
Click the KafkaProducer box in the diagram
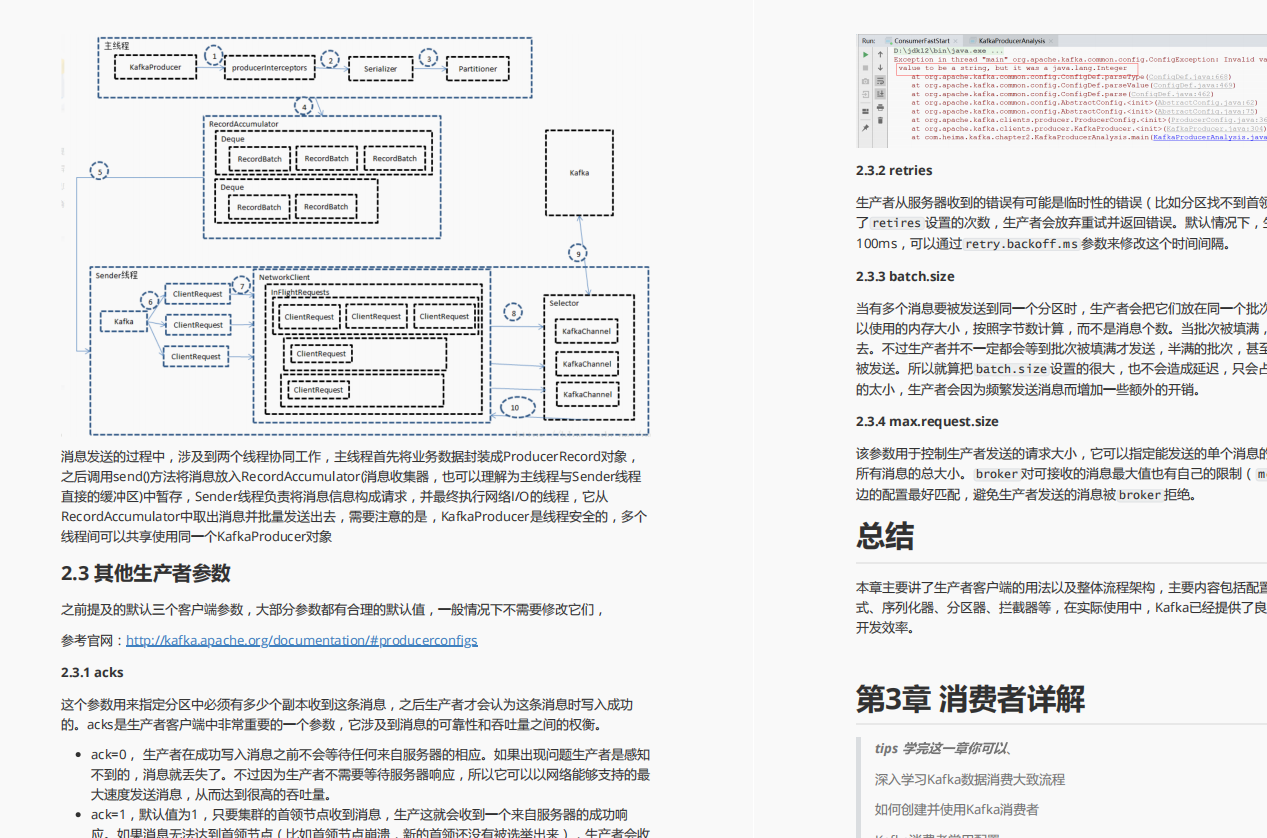(155, 68)
